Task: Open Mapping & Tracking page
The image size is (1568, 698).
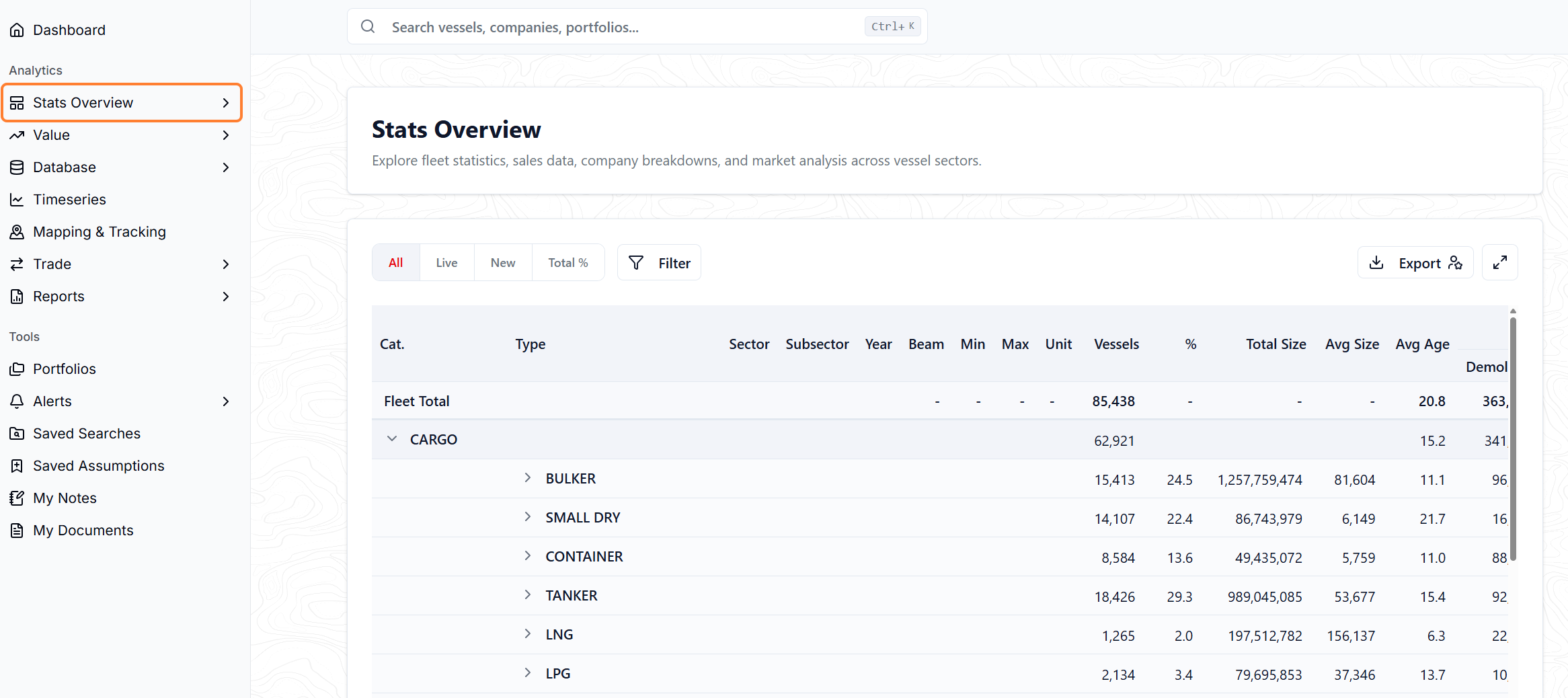Action: [x=99, y=232]
